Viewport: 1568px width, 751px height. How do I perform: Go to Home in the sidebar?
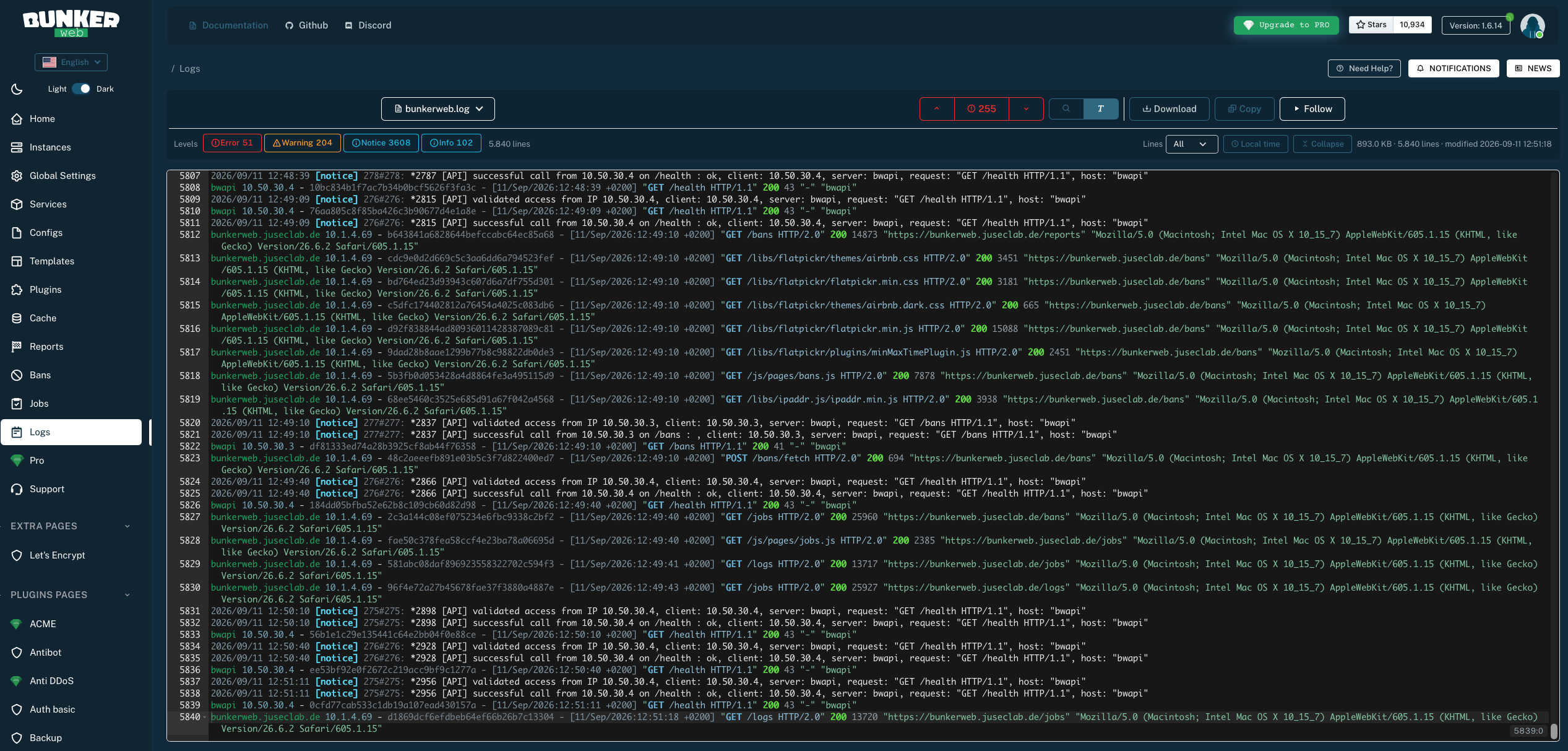pyautogui.click(x=71, y=119)
